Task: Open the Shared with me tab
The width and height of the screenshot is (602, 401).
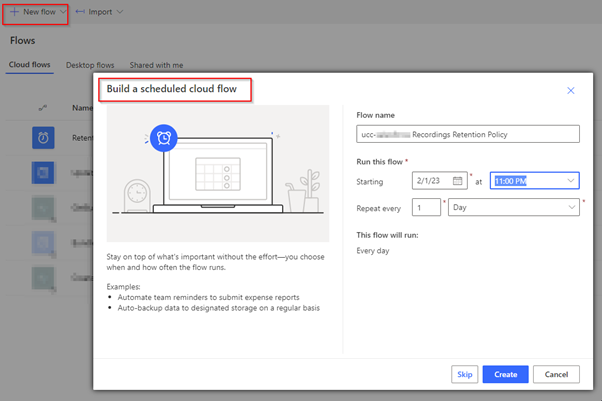Action: pos(156,65)
